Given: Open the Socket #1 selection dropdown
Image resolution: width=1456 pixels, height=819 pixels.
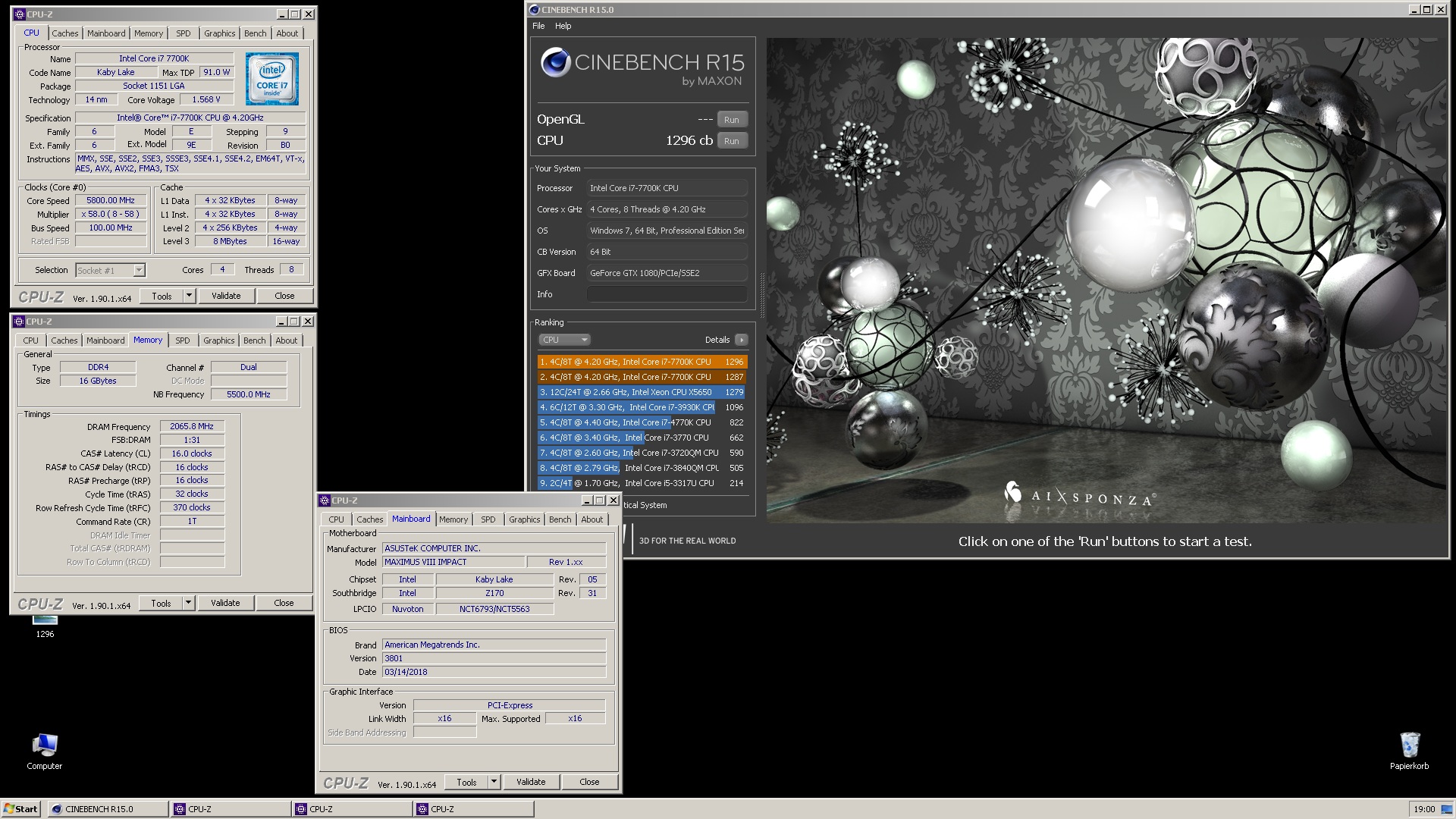Looking at the screenshot, I should [111, 270].
